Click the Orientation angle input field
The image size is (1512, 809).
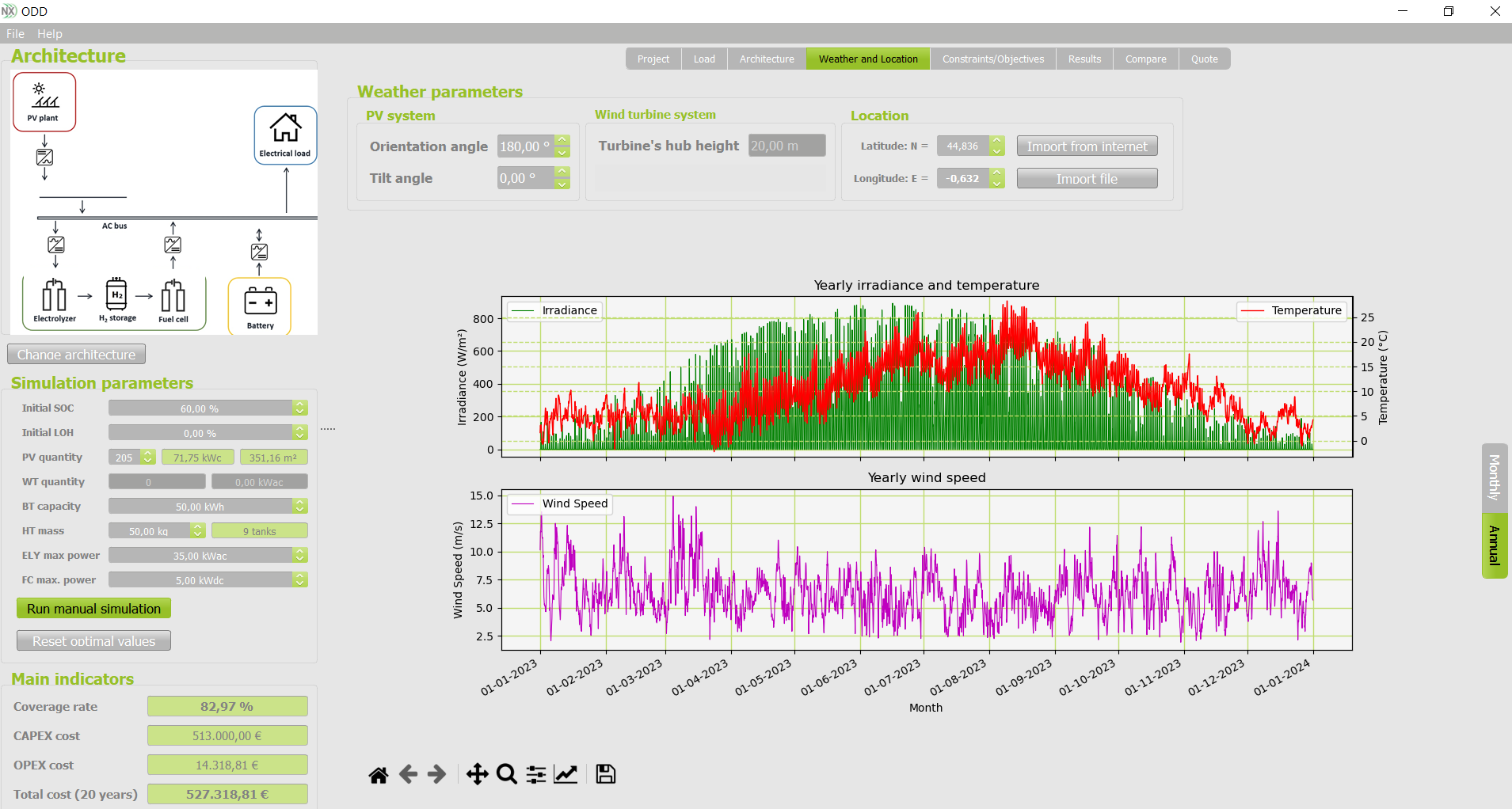525,146
